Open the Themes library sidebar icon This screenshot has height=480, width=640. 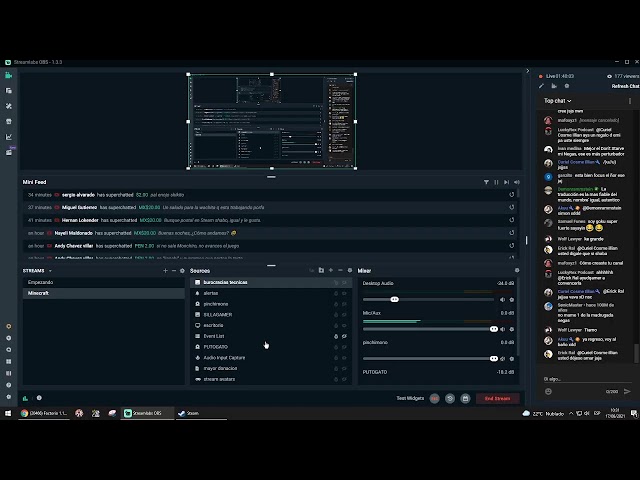[9, 106]
